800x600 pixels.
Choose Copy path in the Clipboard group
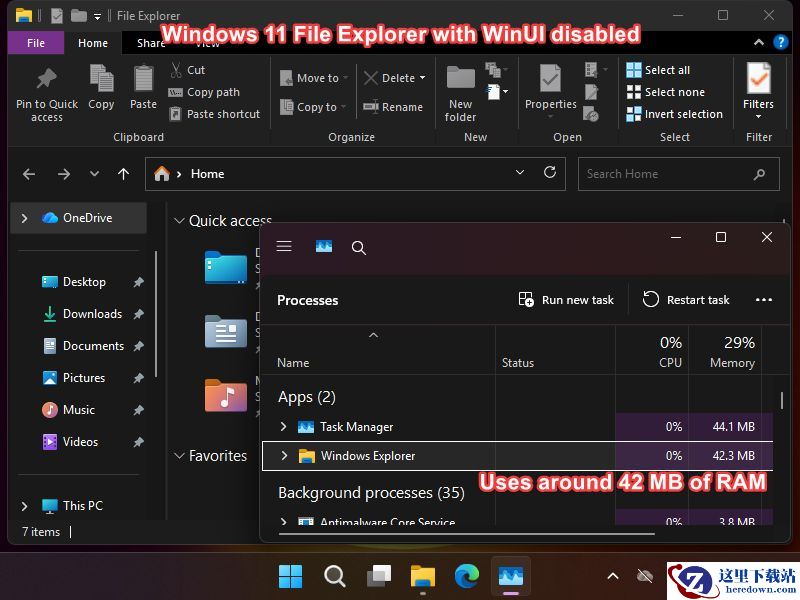point(205,92)
